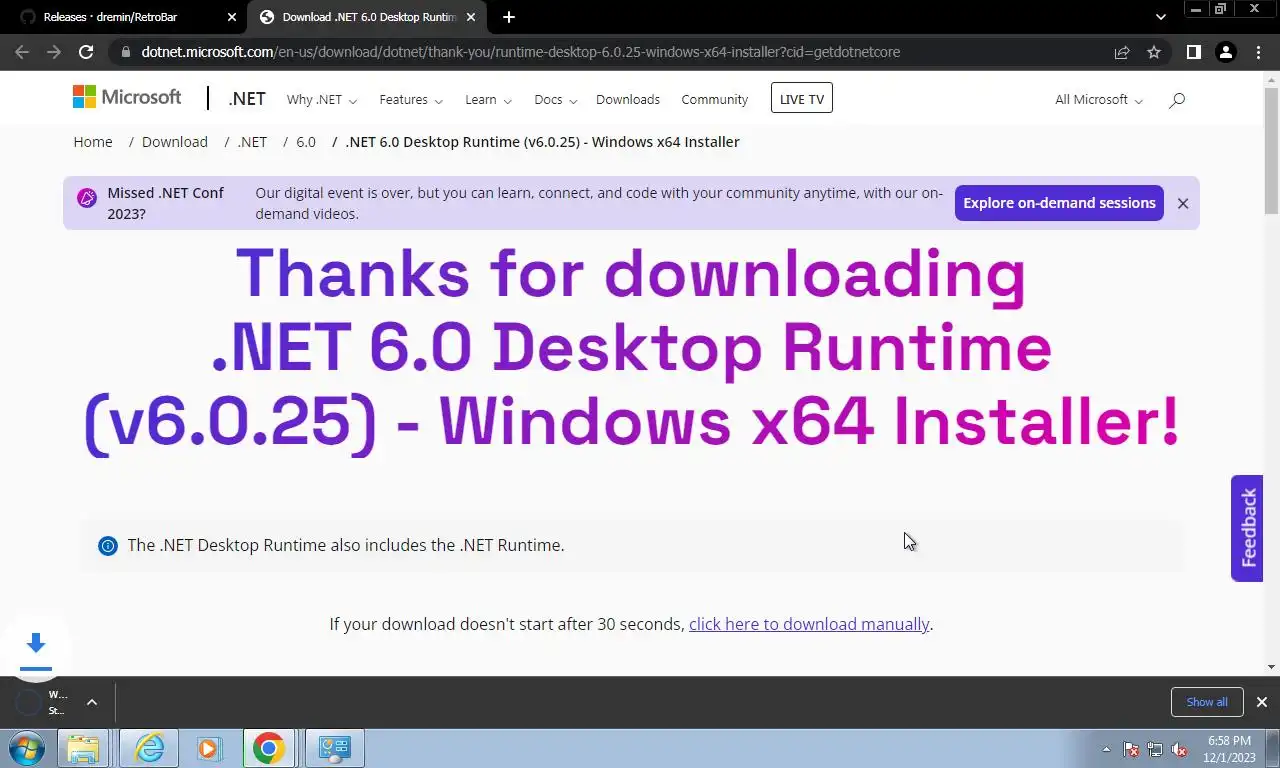
Task: Show hidden tray icons arrow
Action: click(x=1106, y=749)
